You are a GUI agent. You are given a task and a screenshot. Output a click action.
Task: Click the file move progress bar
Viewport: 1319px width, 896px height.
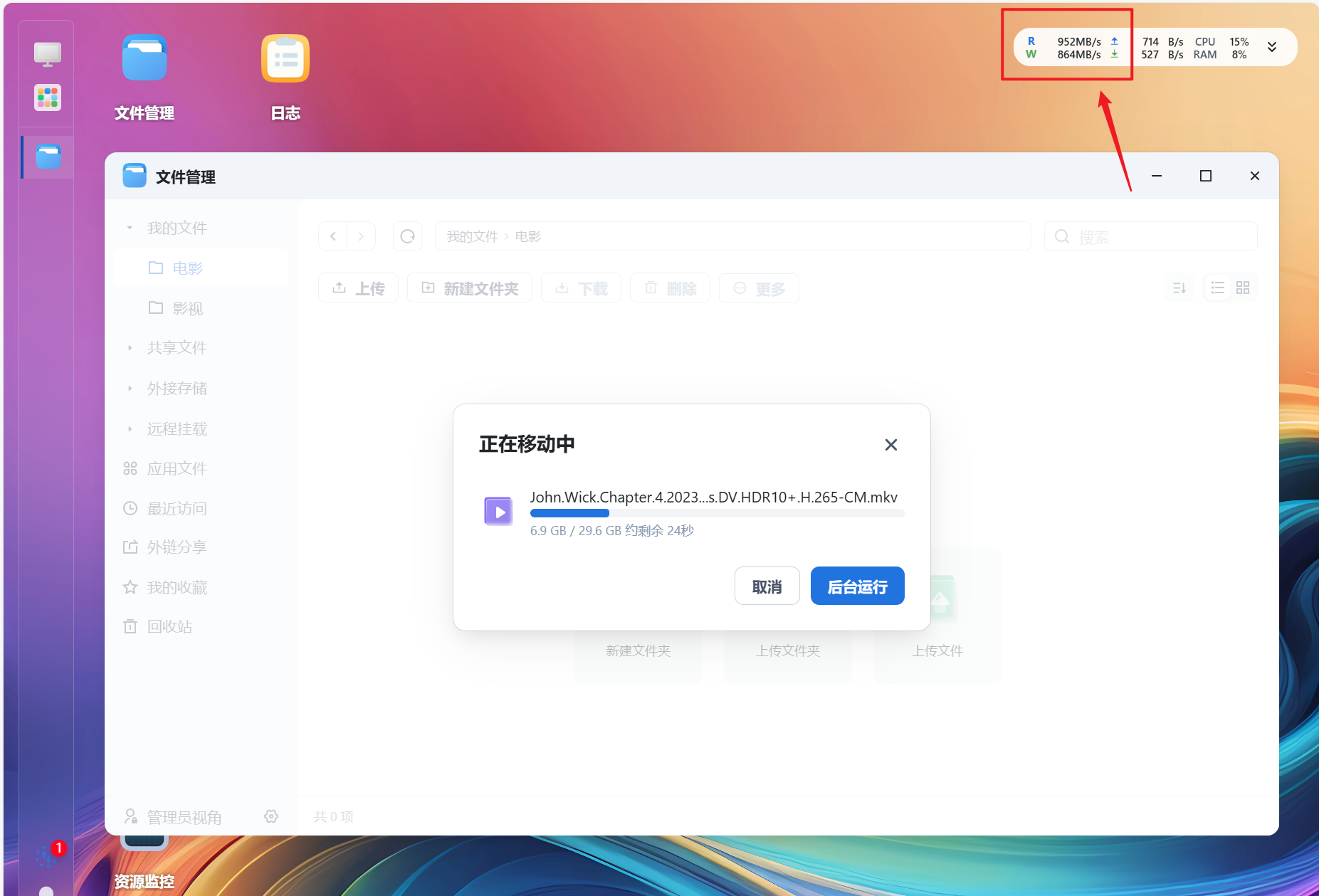717,513
